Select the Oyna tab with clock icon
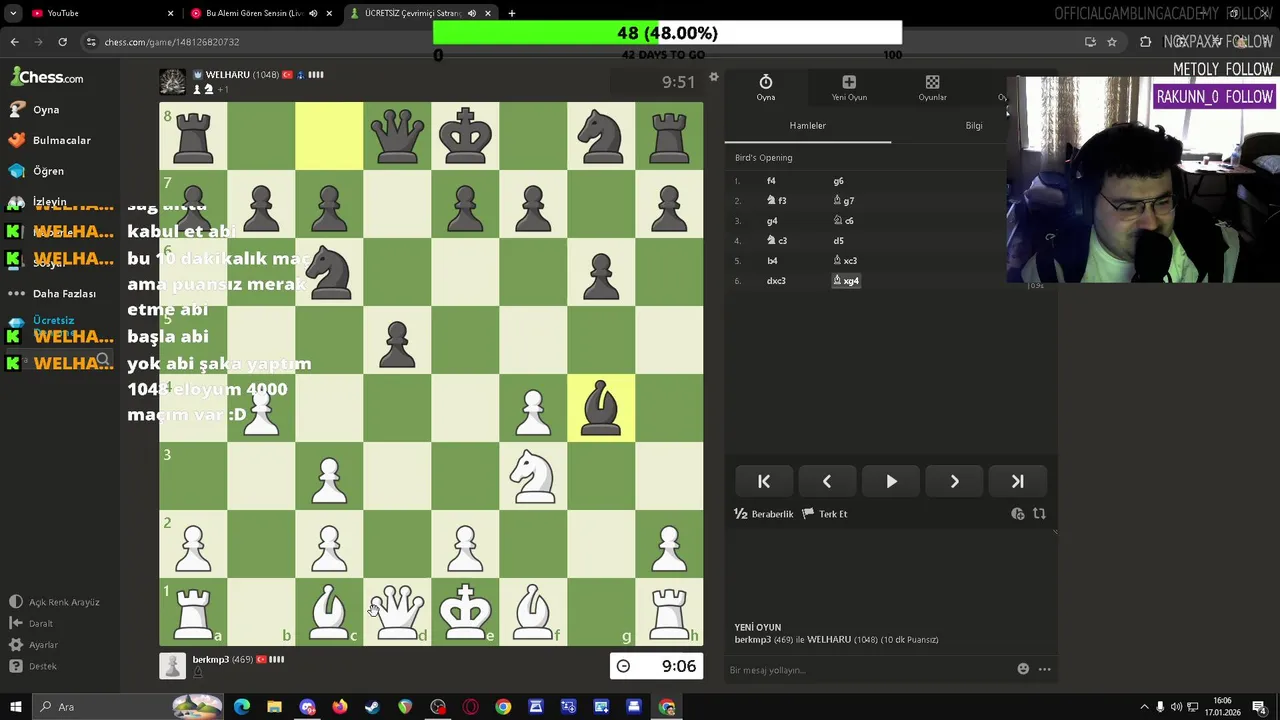Screen dimensions: 1280x720 coord(765,88)
